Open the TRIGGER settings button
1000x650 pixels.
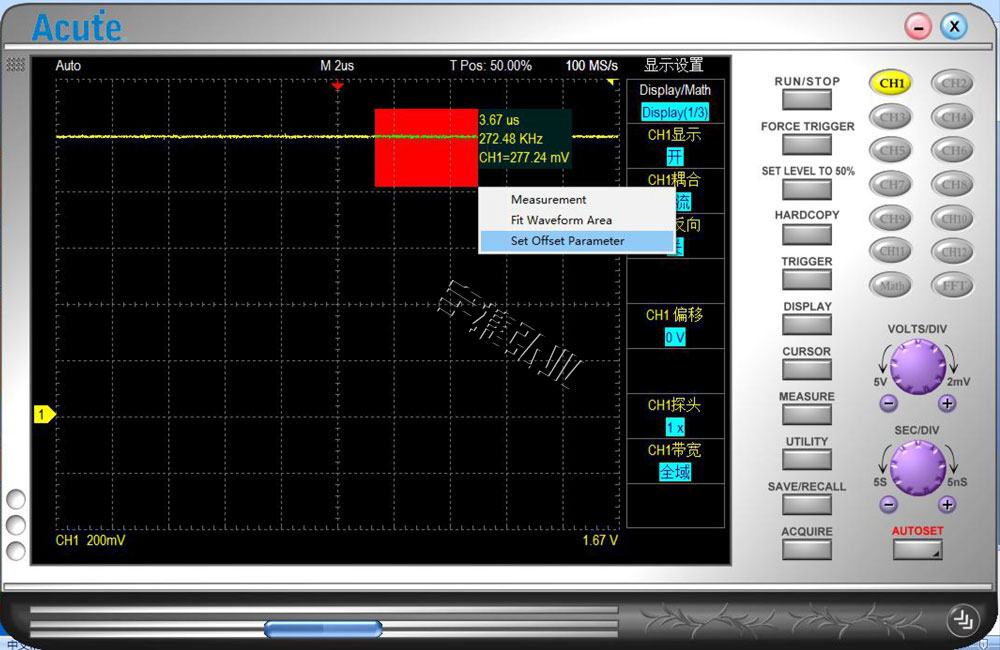coord(807,279)
